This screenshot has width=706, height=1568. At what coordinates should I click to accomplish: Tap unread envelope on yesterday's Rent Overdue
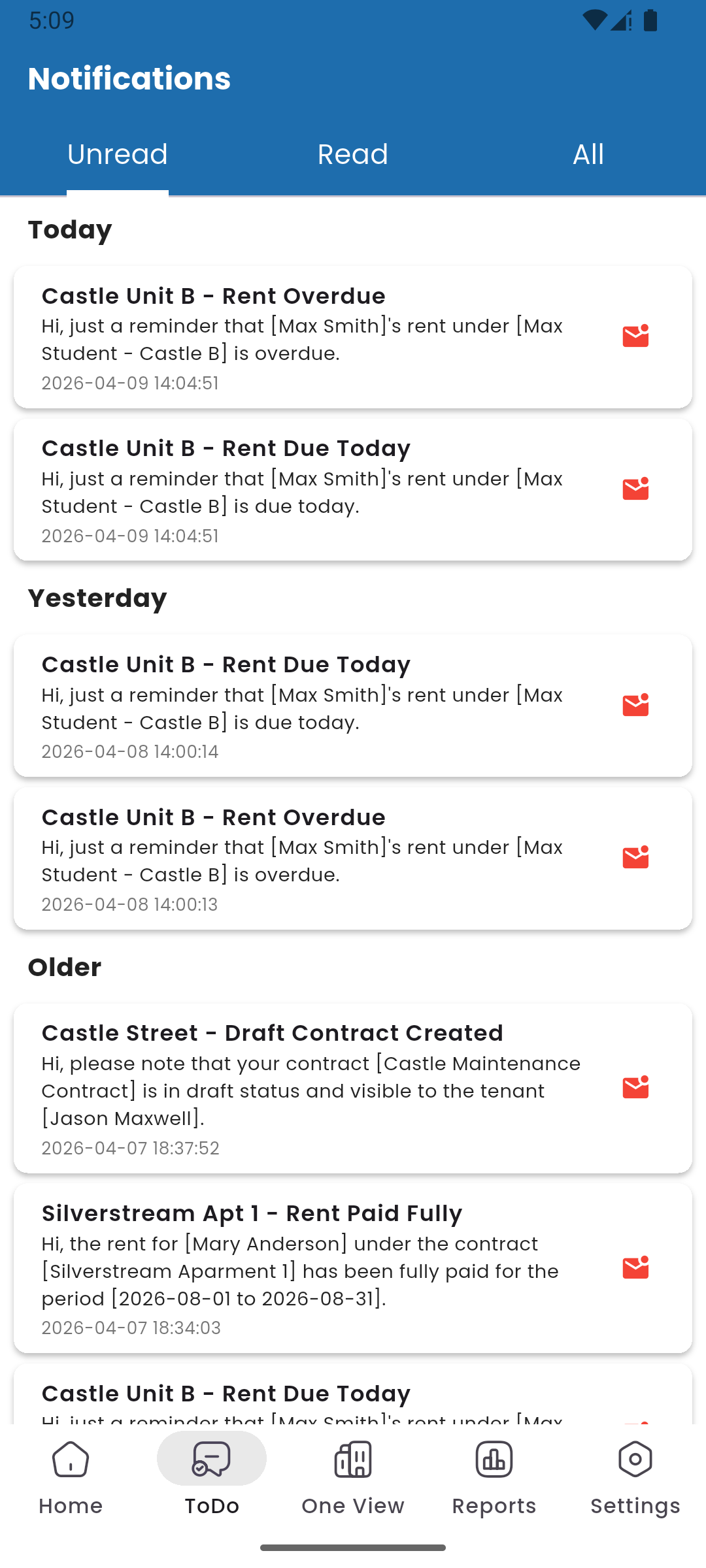635,857
